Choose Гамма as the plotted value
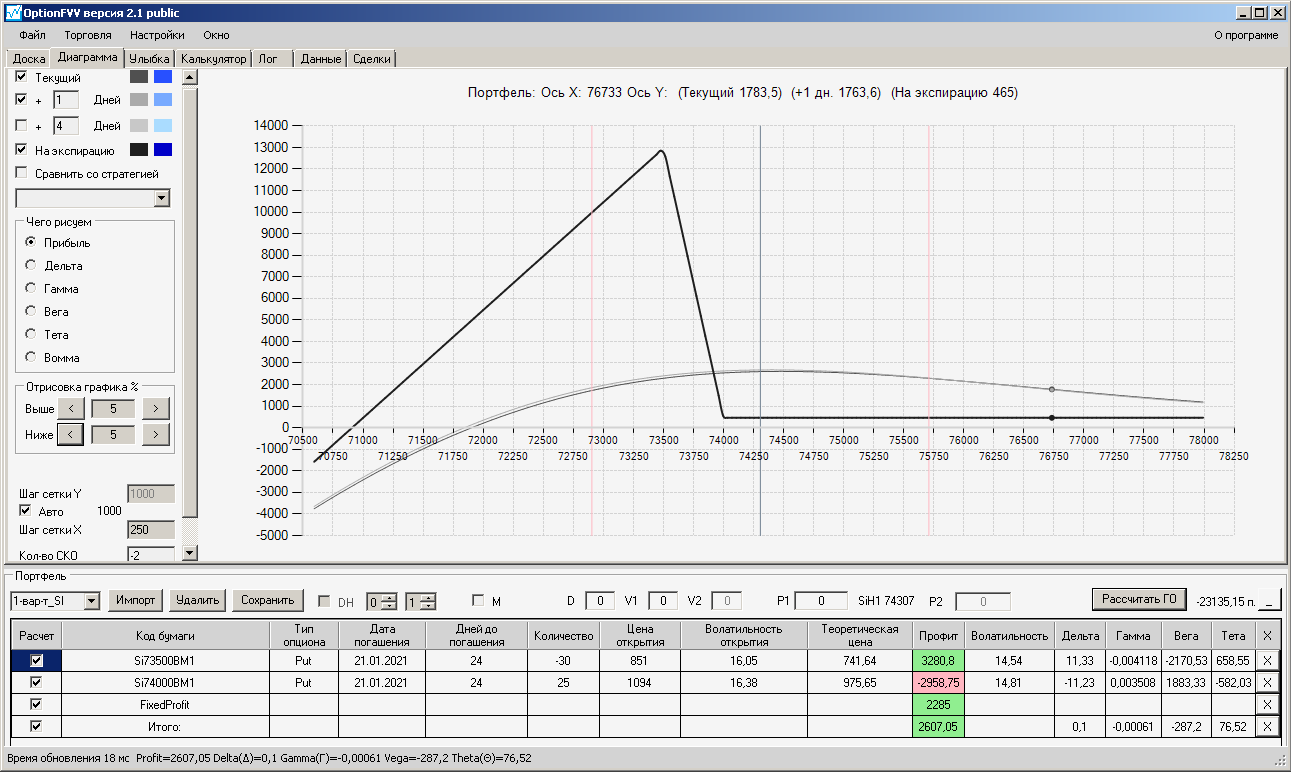The width and height of the screenshot is (1291, 772). [x=31, y=289]
